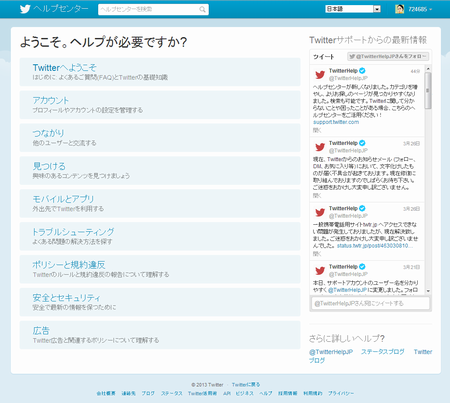
Task: Open the プライバシー footer link
Action: coord(341,393)
